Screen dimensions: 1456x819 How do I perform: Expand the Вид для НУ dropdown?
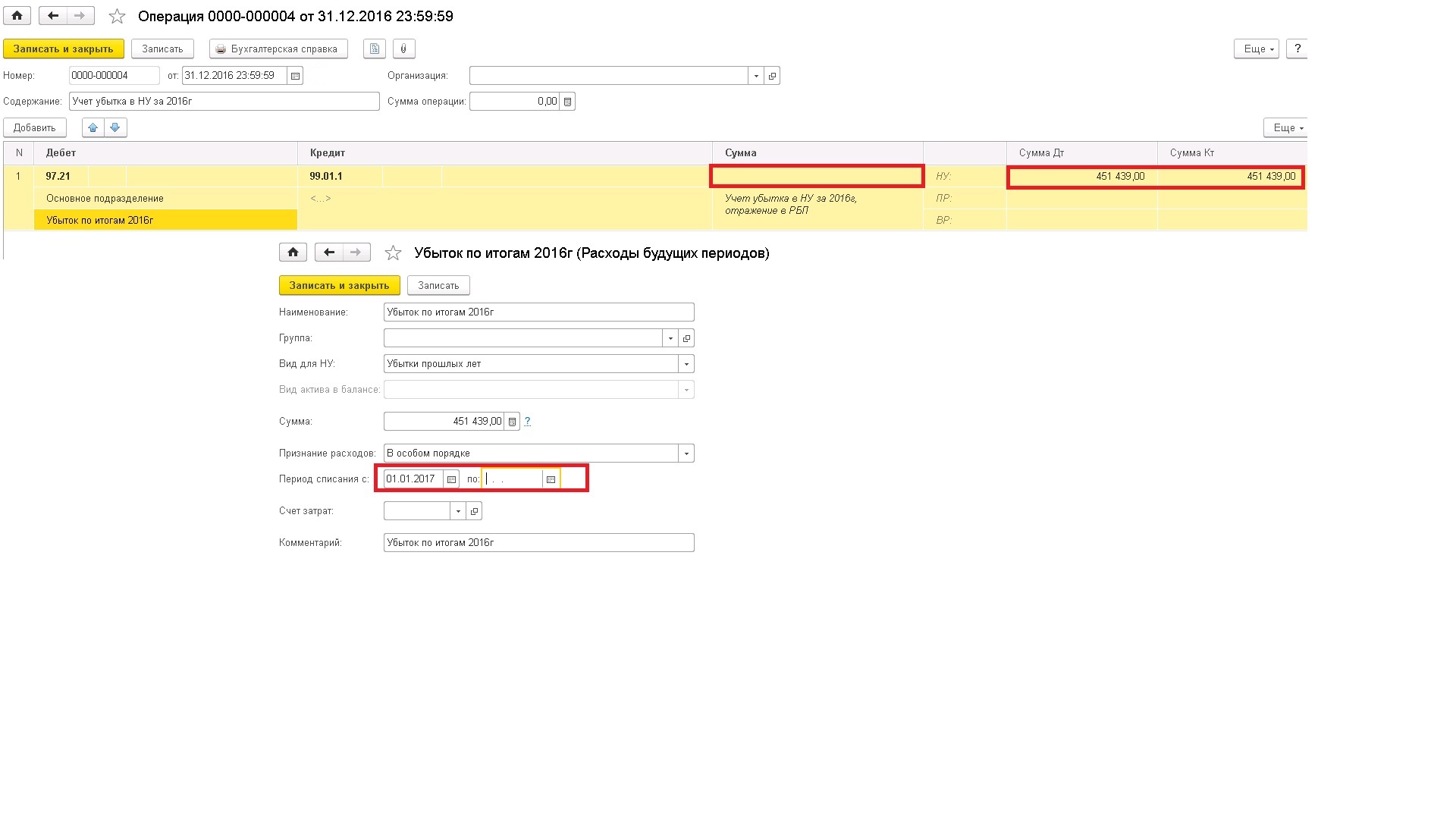coord(686,364)
